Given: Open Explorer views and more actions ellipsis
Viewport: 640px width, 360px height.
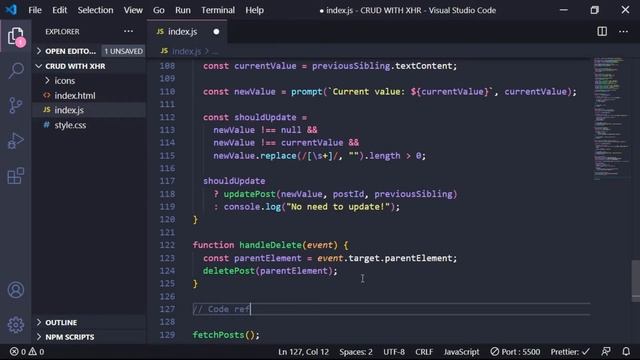Looking at the screenshot, I should point(128,31).
